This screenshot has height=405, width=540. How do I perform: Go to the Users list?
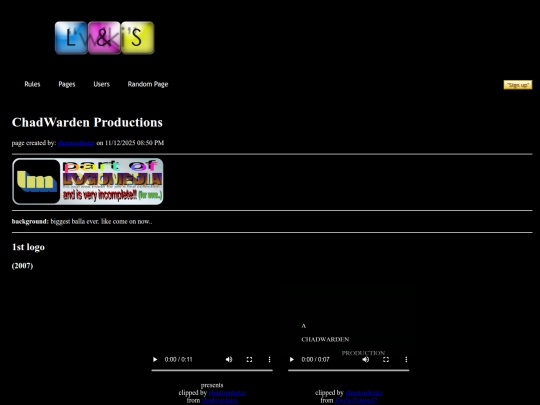pyautogui.click(x=102, y=84)
